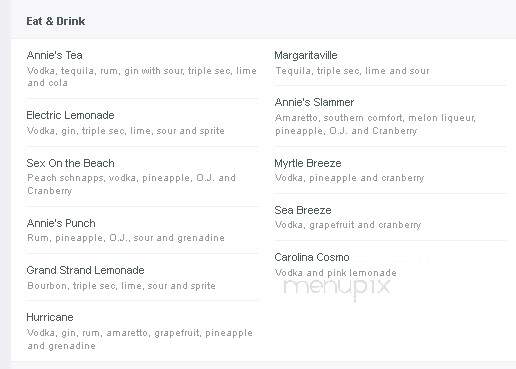516x369 pixels.
Task: Click the Margaritaville 'Tequila, triple sec' description
Action: [x=352, y=71]
